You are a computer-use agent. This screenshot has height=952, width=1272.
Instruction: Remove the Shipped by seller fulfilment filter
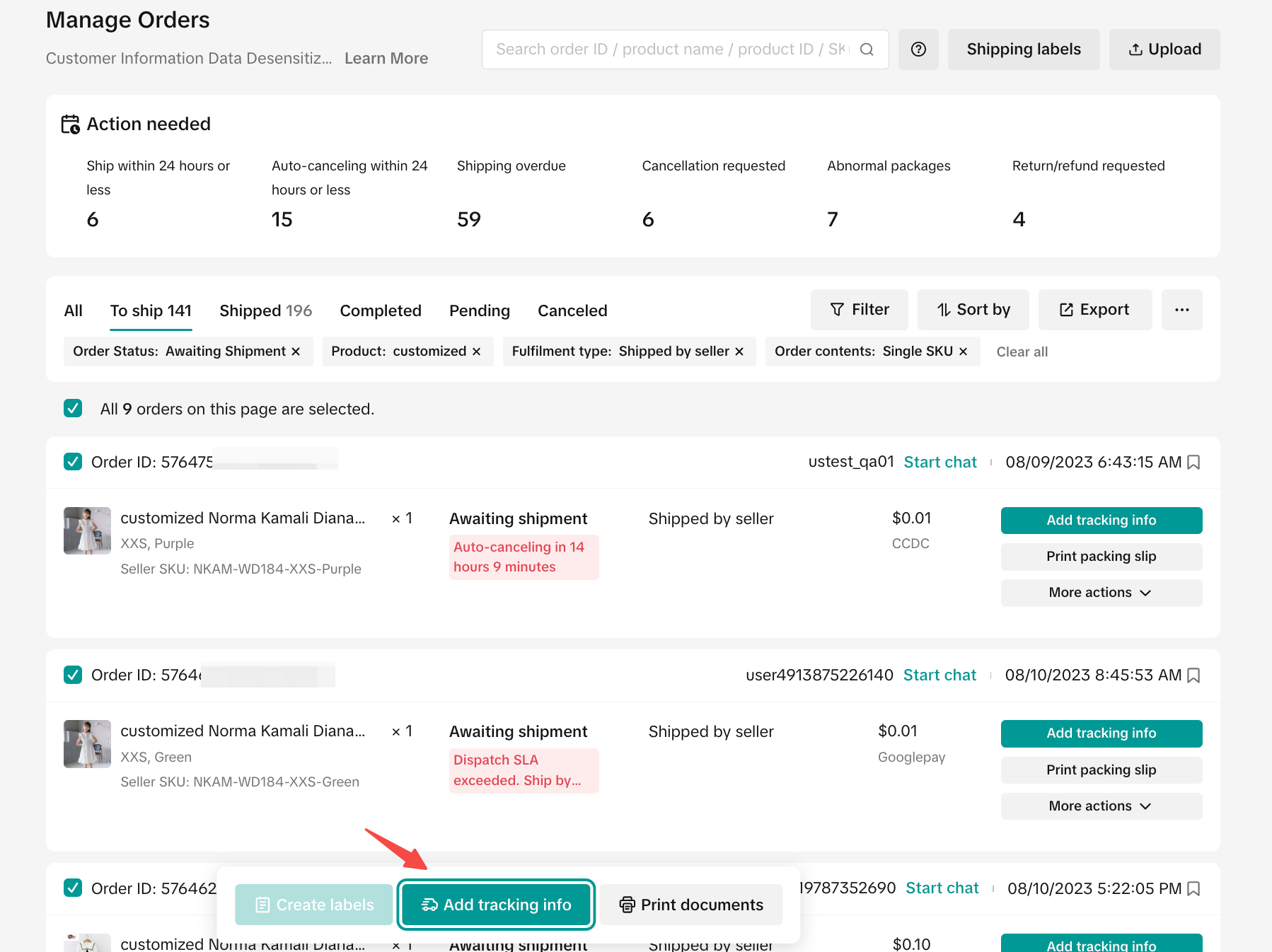click(x=739, y=352)
